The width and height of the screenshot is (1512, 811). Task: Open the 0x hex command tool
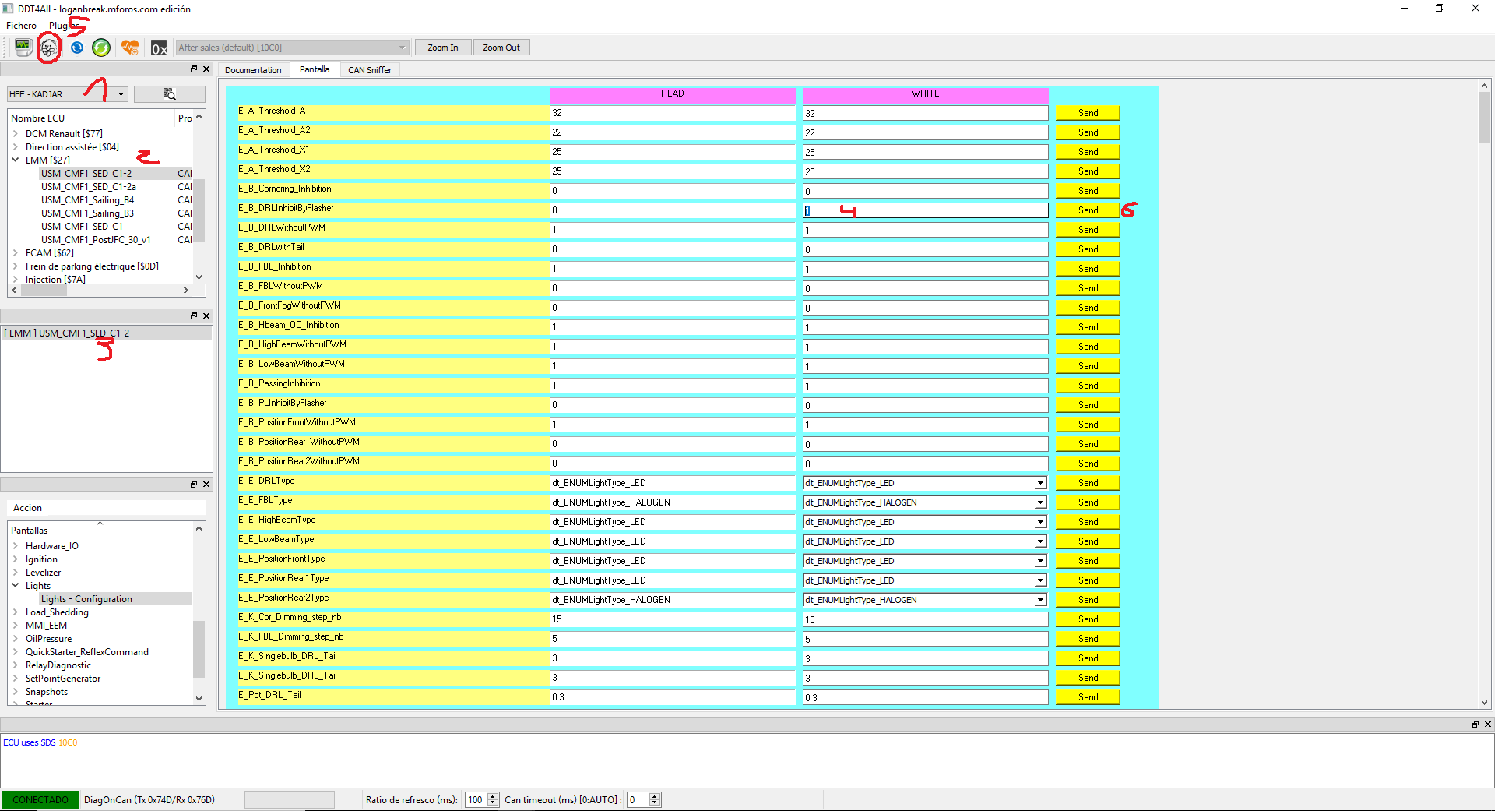click(159, 48)
